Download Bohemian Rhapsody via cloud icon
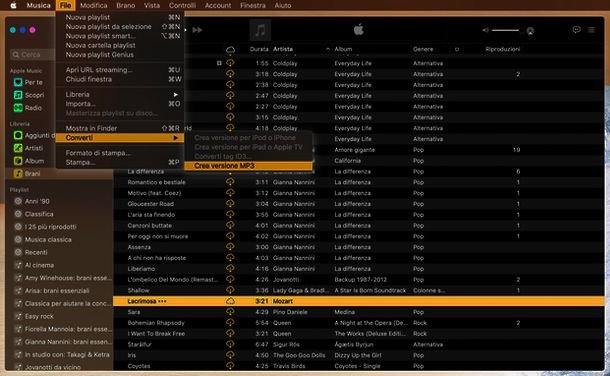Screen dimensions: 610x376 click(230, 322)
